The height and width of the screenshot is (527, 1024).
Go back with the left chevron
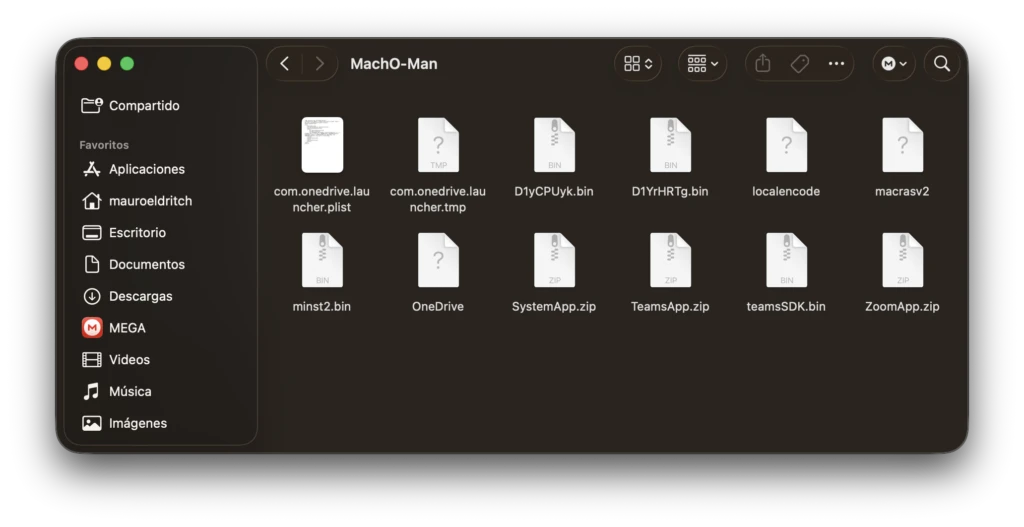coord(285,64)
